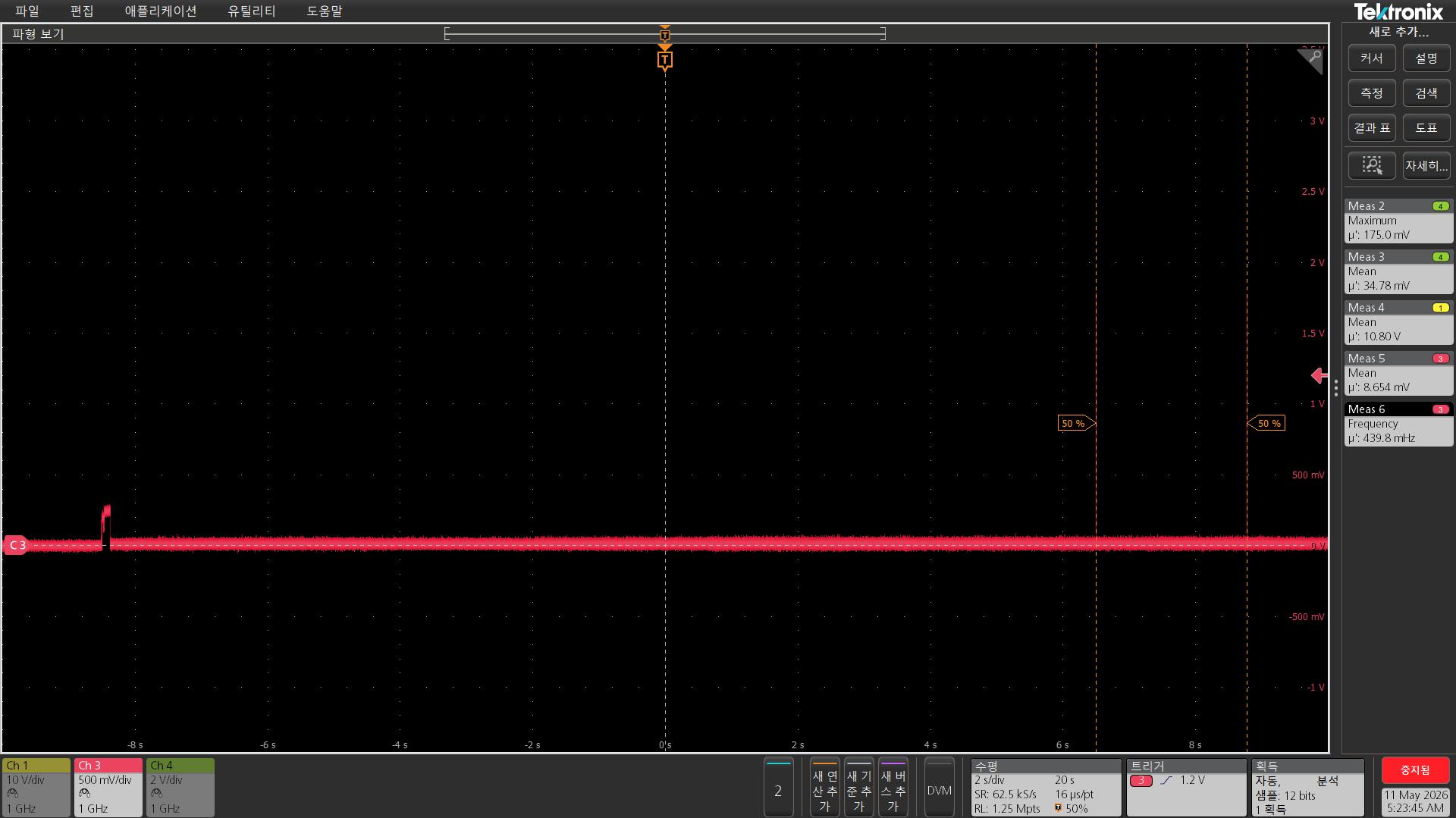The image size is (1456, 818).
Task: Click the Tektronix logo
Action: pos(1398,11)
